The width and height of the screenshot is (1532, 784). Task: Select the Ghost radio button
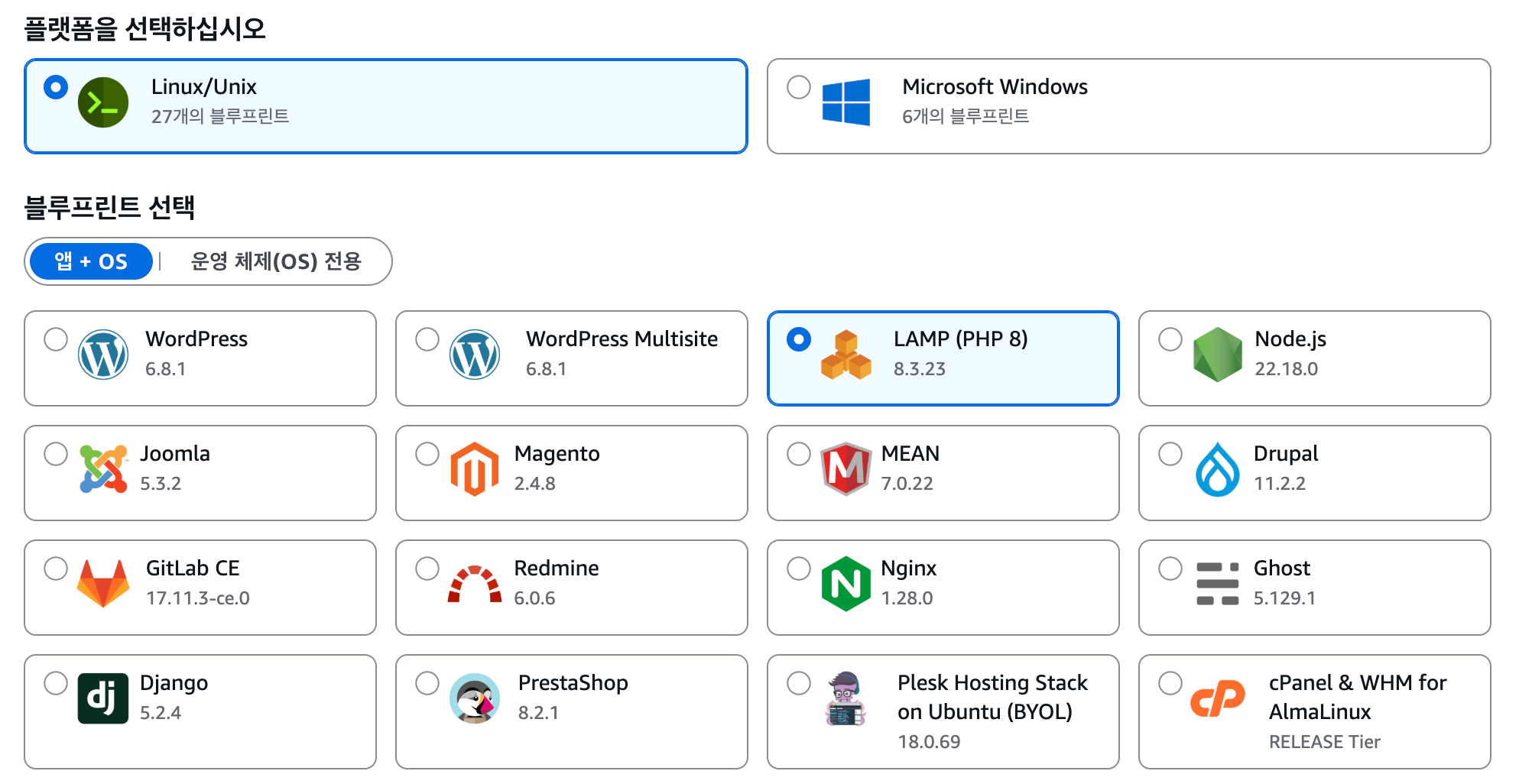pos(1170,569)
